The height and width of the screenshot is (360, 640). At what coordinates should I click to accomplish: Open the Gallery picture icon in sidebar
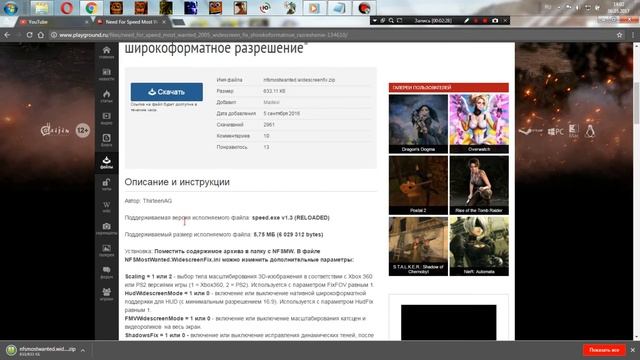coord(107,250)
